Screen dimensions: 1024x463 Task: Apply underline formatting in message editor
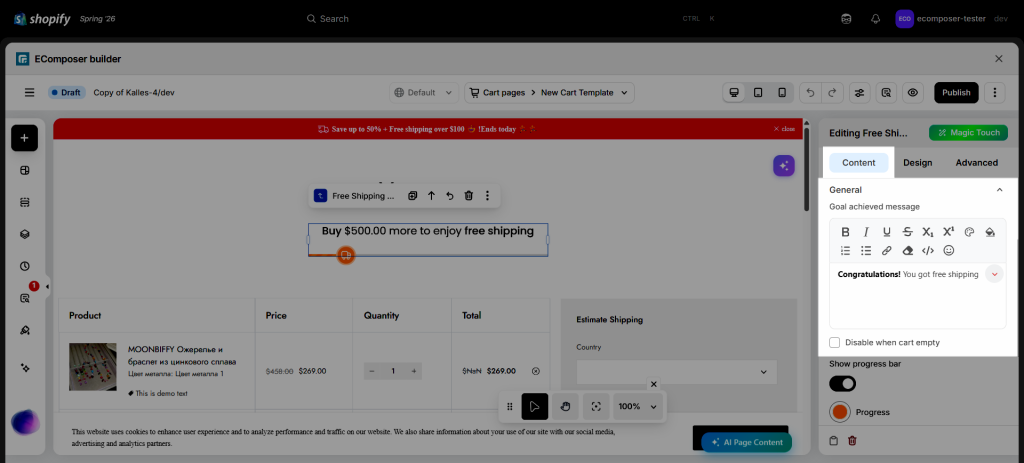pyautogui.click(x=886, y=232)
